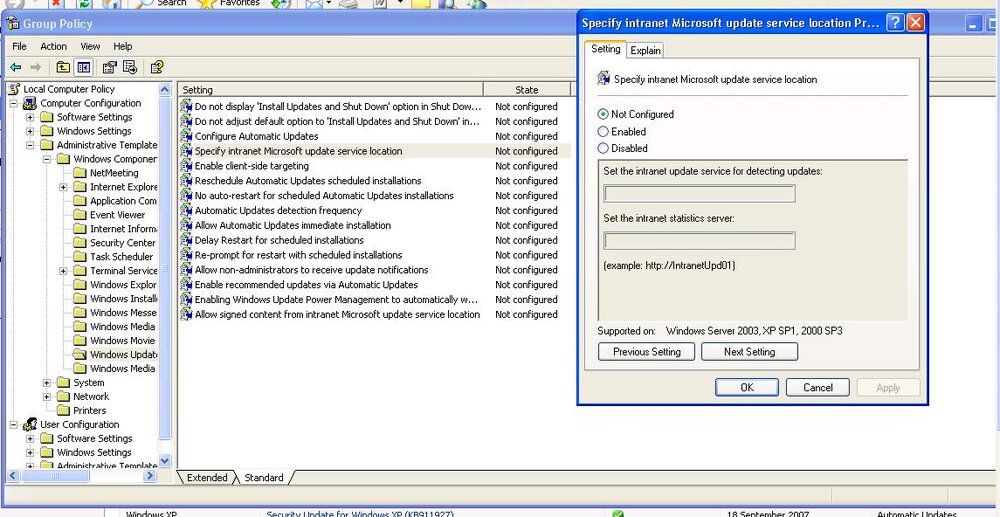Viewport: 1000px width, 517px height.
Task: Click icon for Re-prompt for restart with scheduled installations
Action: click(186, 254)
